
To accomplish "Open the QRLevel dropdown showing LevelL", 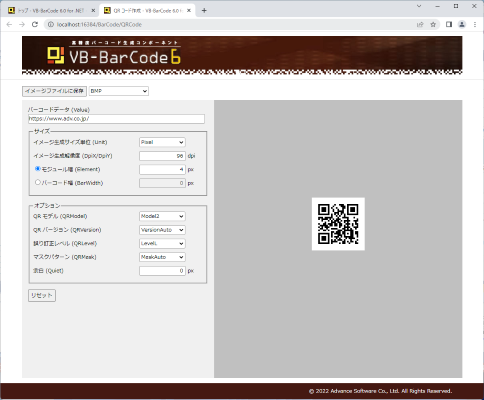I will pyautogui.click(x=162, y=244).
